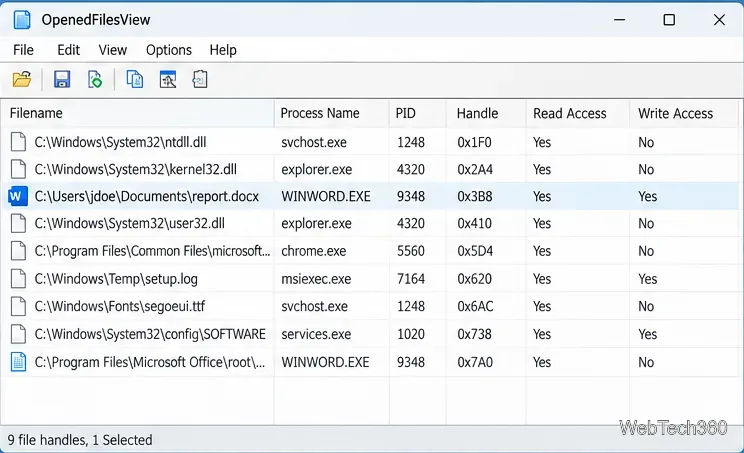Minimize the OpenedFilesView window

coord(619,20)
